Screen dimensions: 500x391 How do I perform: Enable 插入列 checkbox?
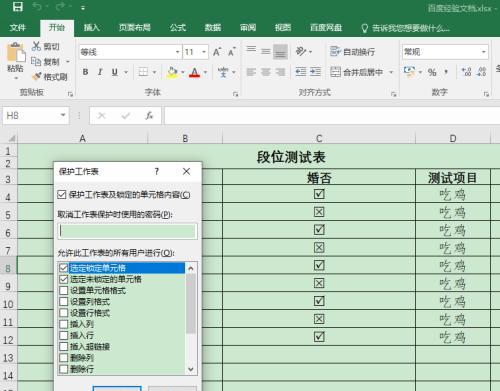point(64,324)
